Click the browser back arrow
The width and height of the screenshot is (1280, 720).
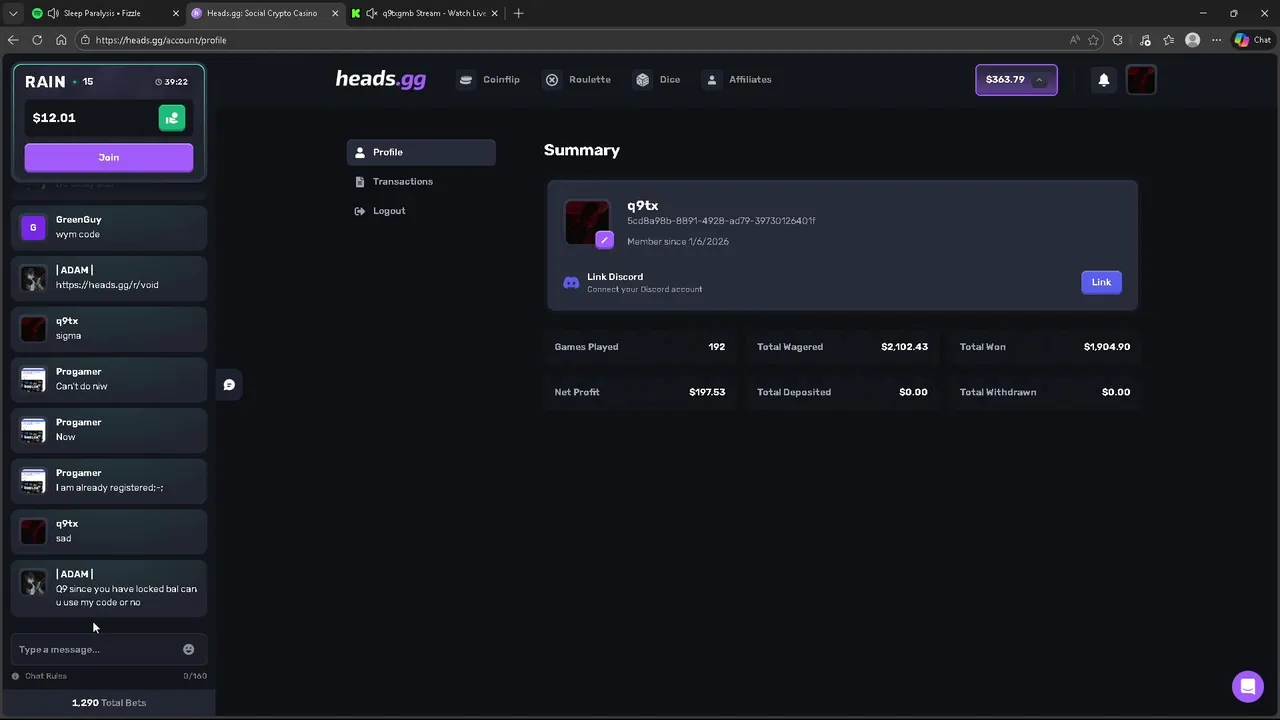pos(13,40)
